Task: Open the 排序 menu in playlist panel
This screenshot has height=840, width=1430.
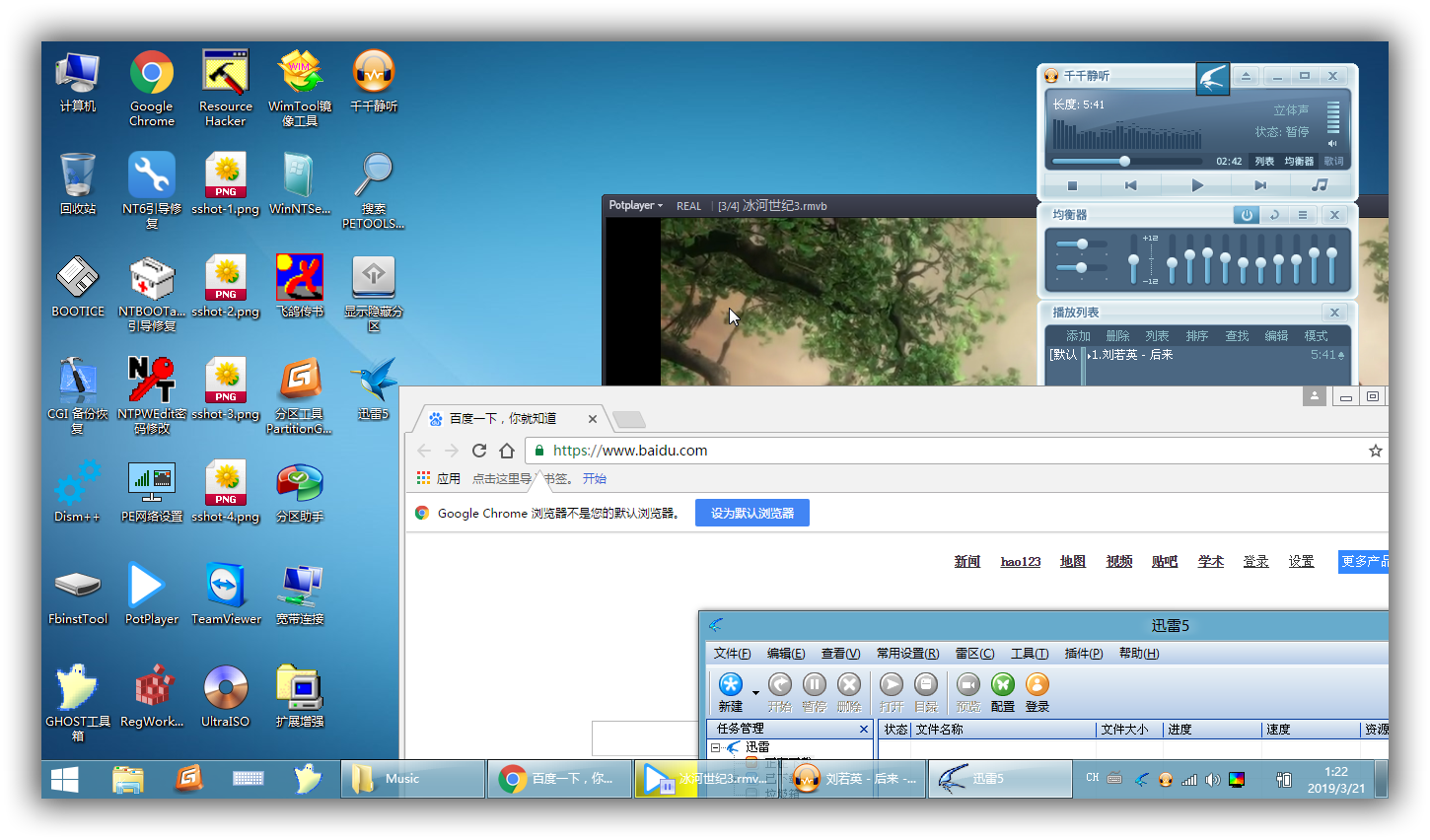Action: 1197,336
